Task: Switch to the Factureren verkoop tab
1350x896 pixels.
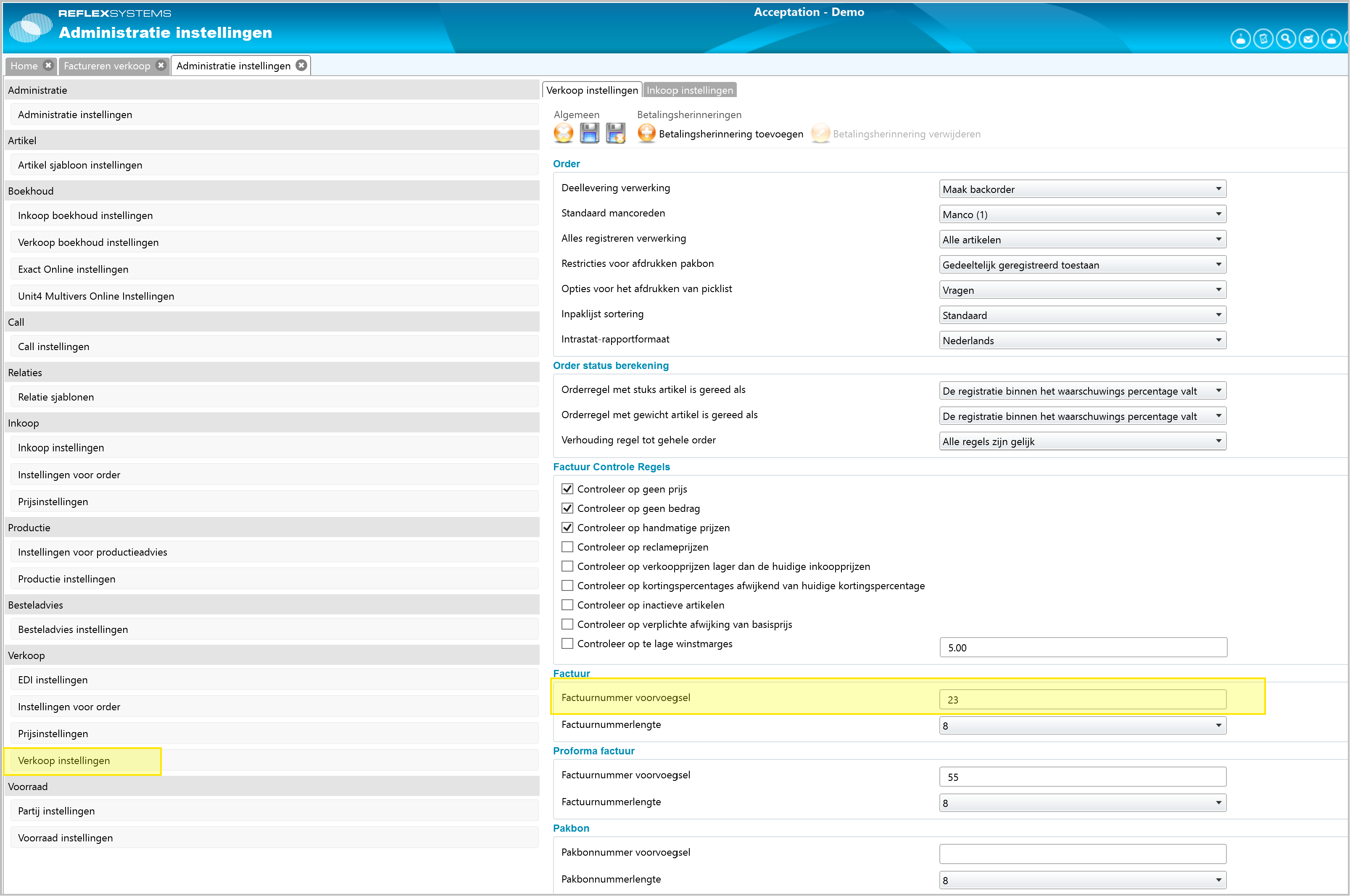Action: click(107, 66)
